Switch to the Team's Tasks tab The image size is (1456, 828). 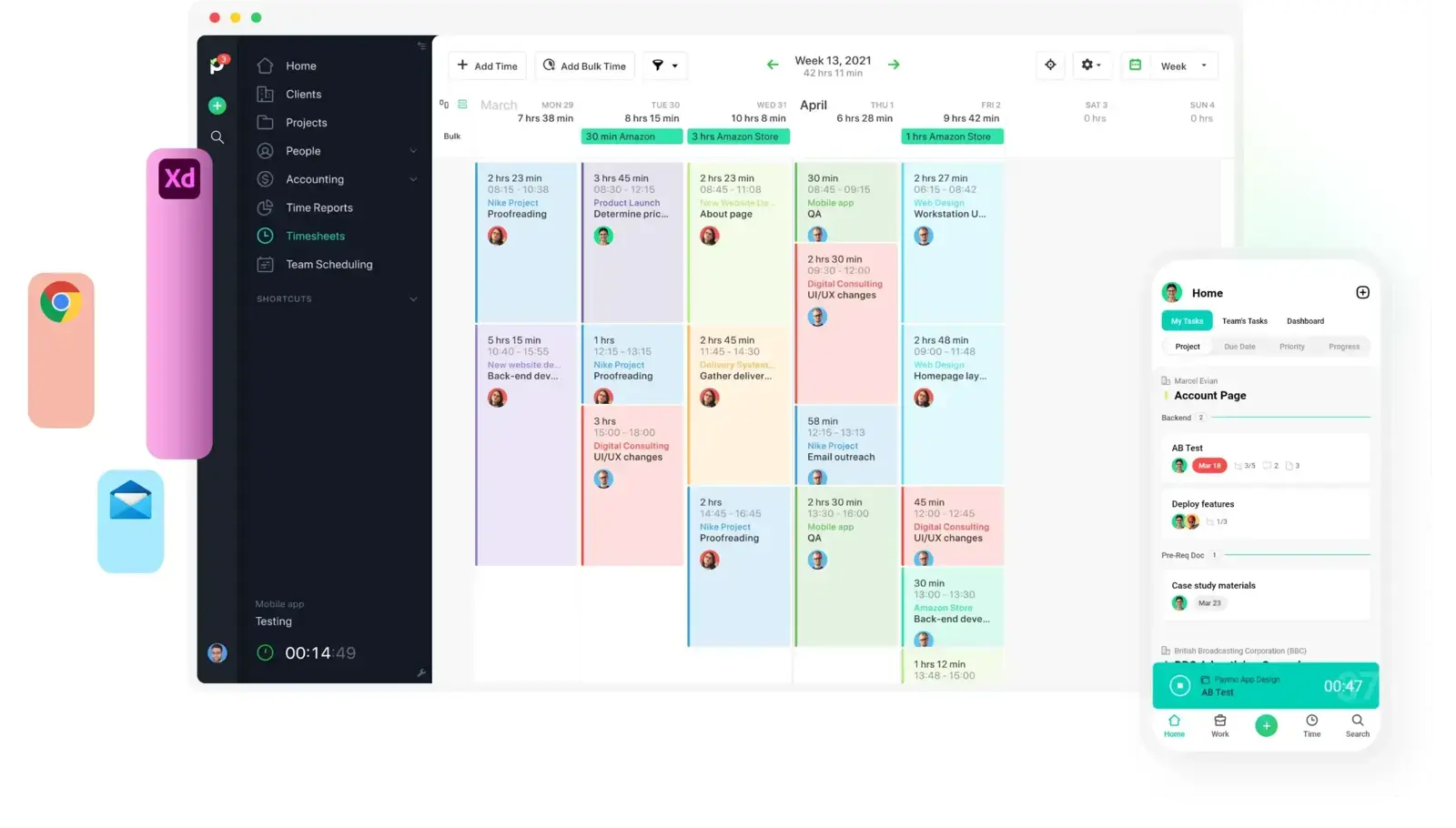1245,320
